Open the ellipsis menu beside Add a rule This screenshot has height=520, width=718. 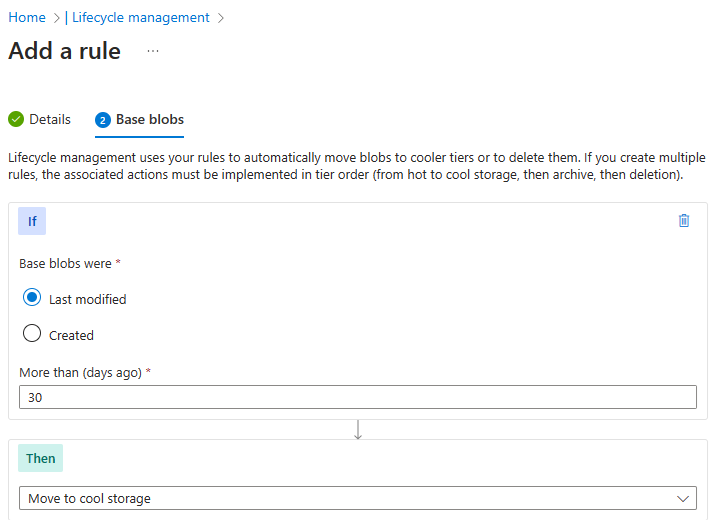click(x=153, y=51)
